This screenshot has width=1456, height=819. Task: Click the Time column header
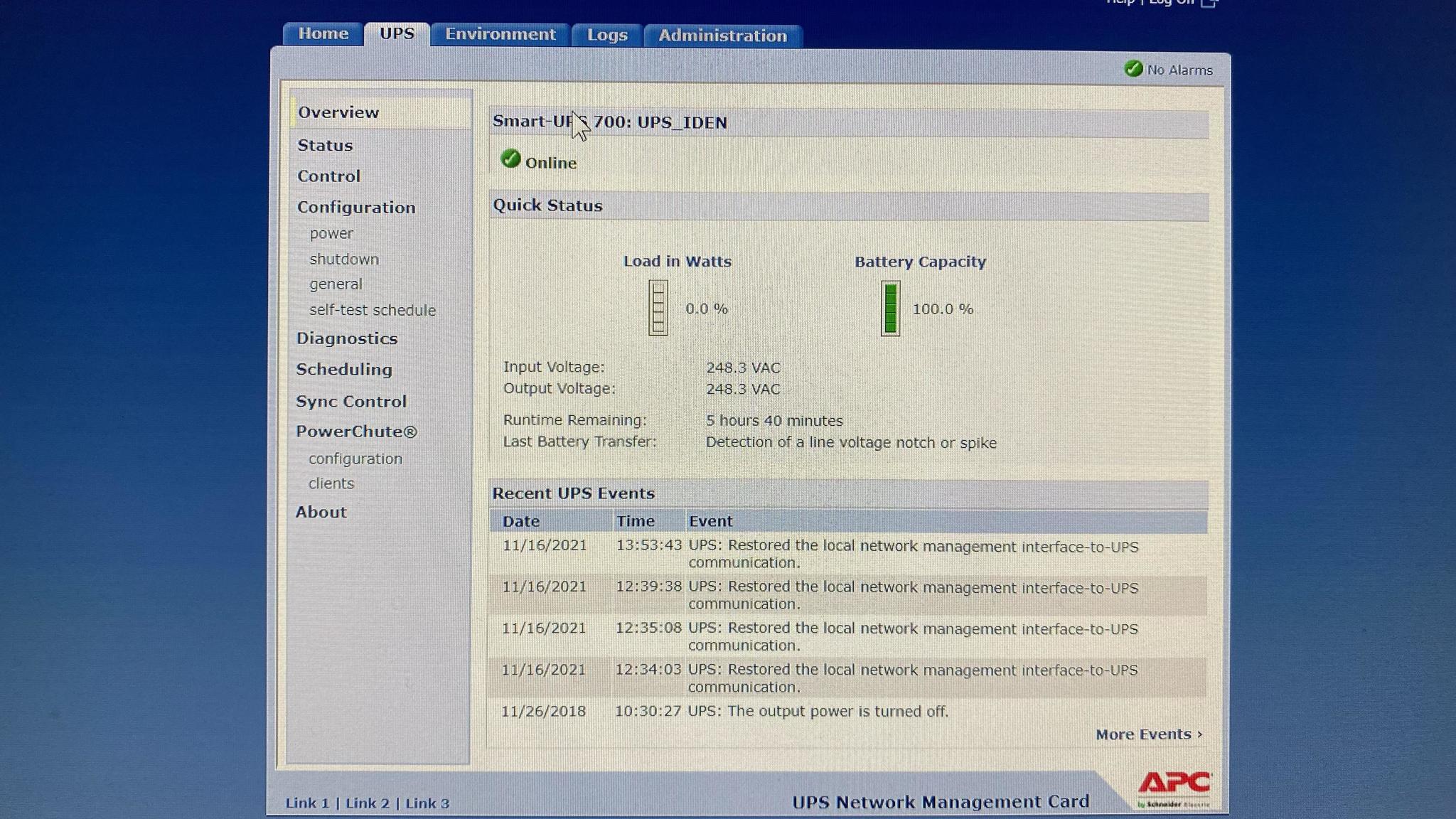tap(636, 521)
